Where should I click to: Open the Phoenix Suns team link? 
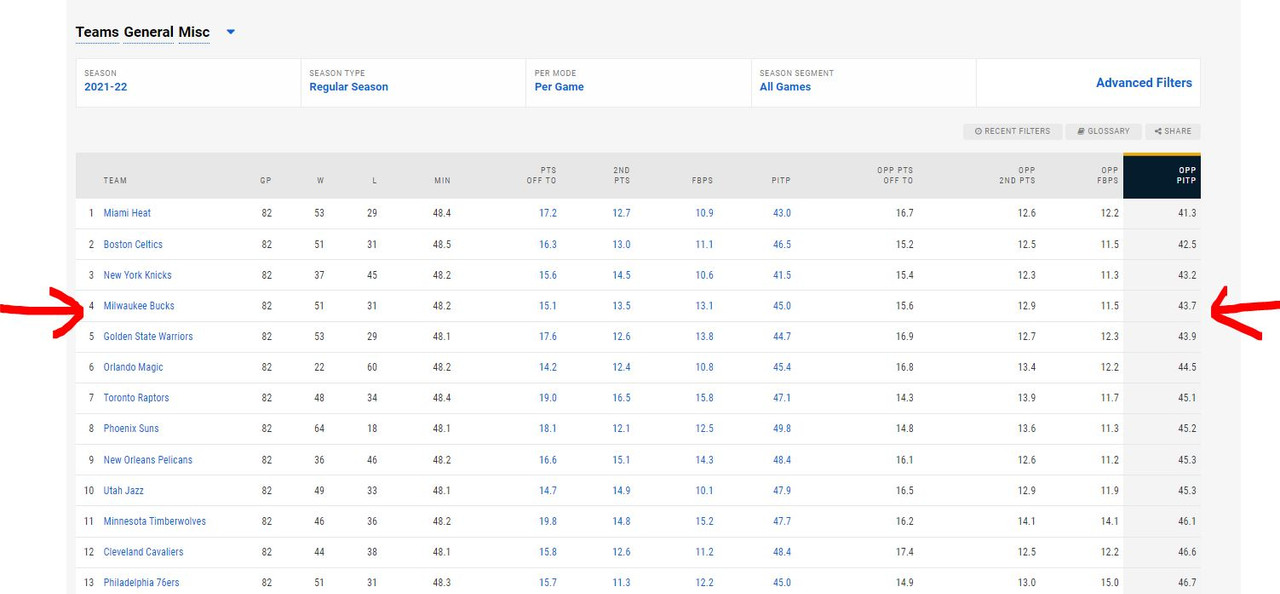[131, 429]
